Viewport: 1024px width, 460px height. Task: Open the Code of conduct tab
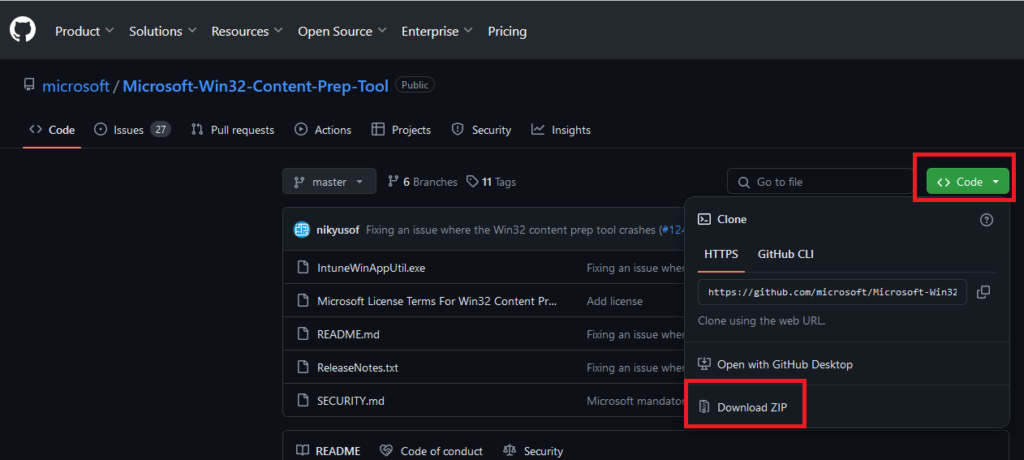point(431,451)
